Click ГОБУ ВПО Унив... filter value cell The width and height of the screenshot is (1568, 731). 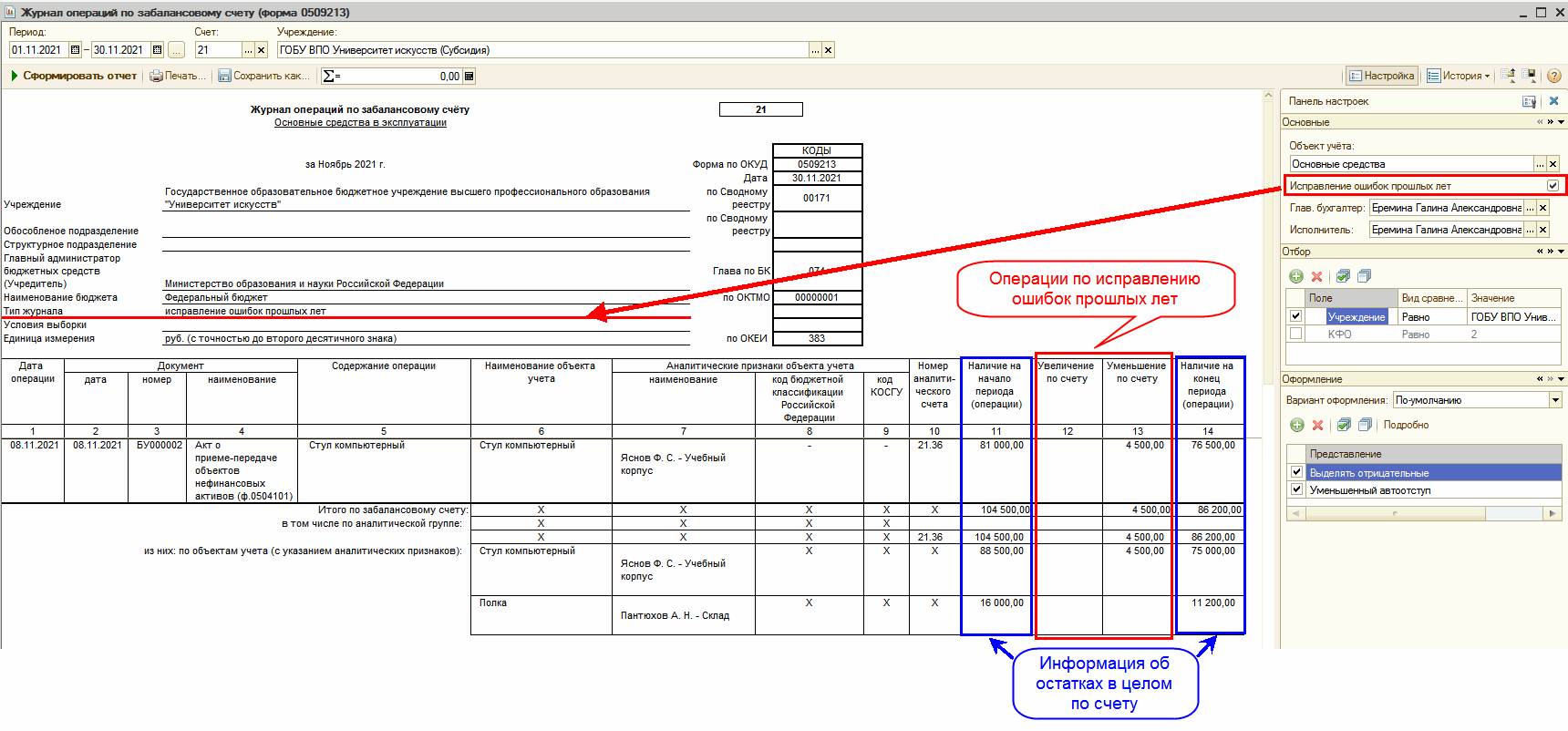[x=1513, y=316]
